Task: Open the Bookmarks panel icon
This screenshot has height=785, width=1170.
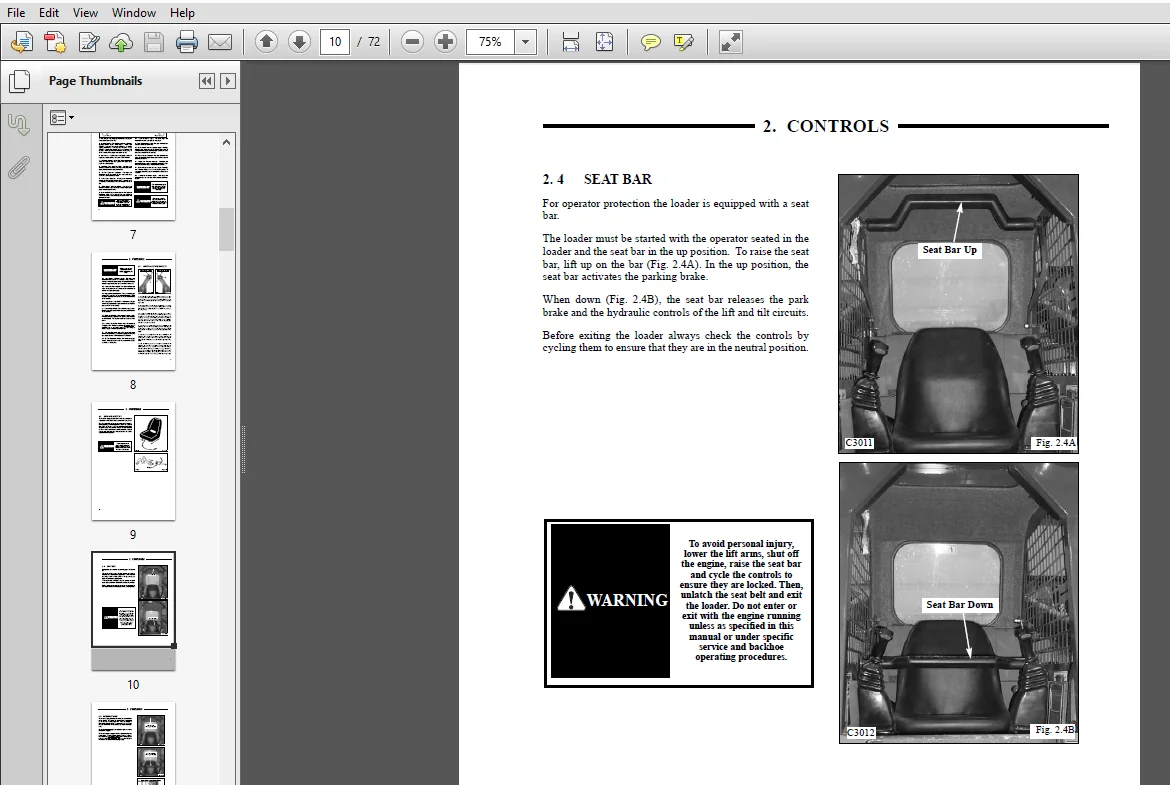Action: coord(19,125)
